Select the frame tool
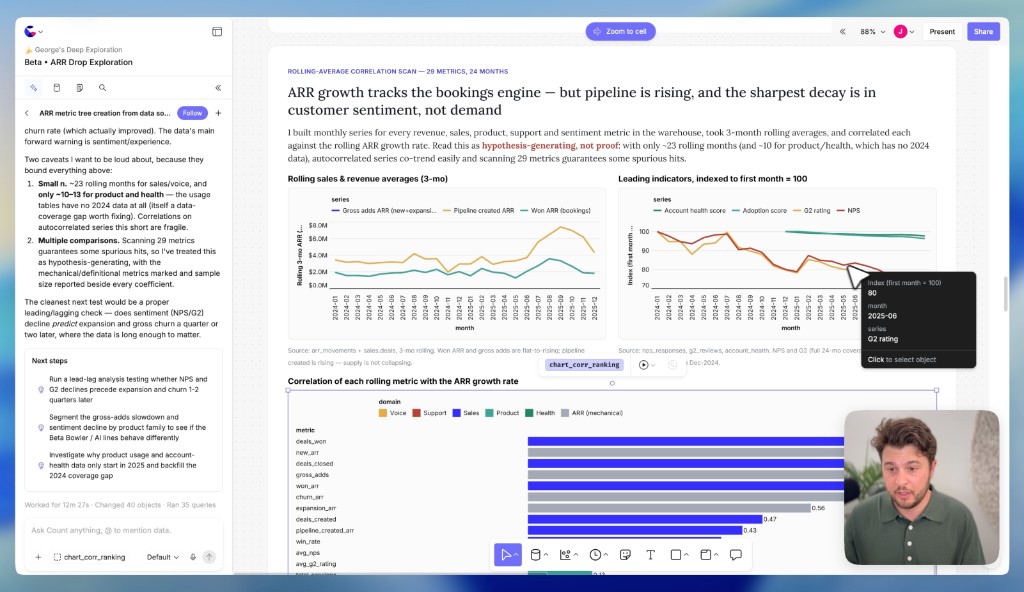This screenshot has height=592, width=1024. coord(705,555)
